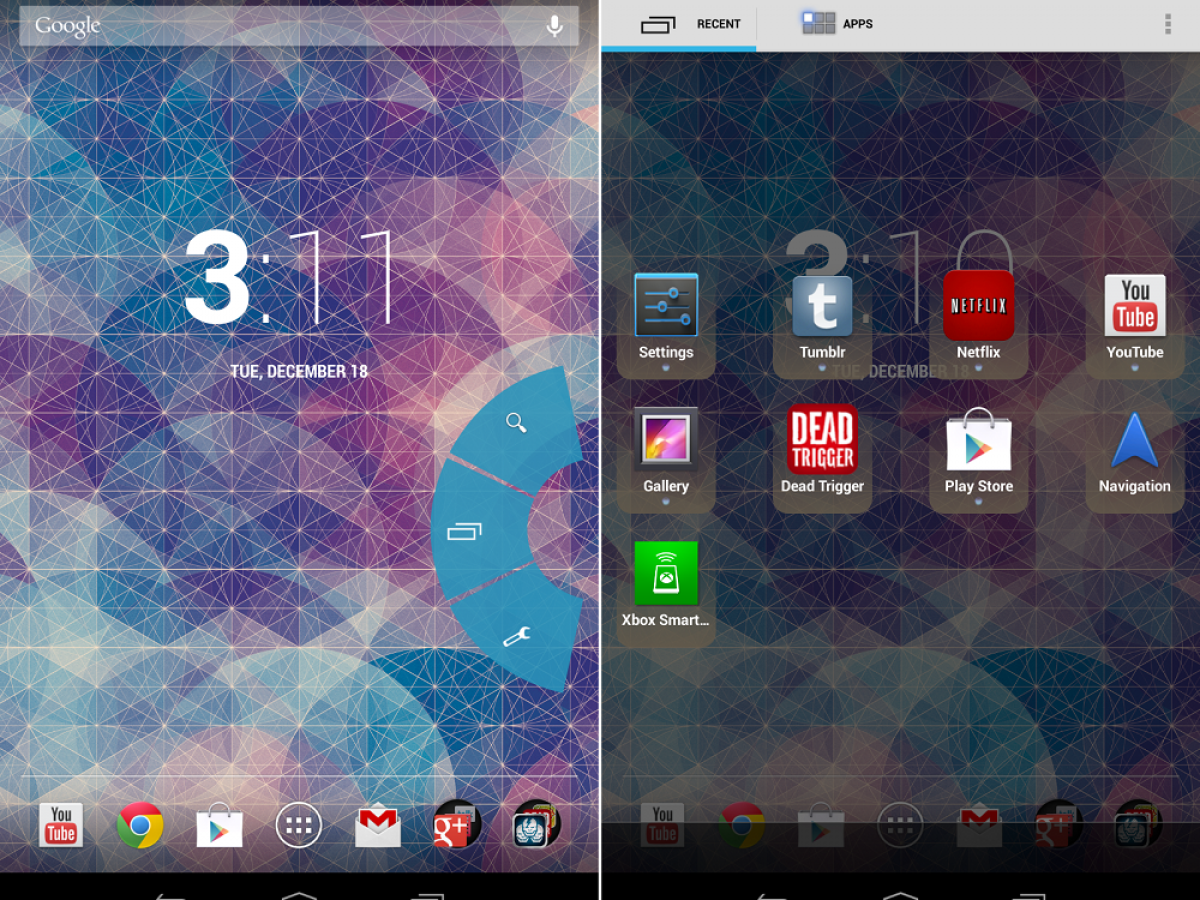The width and height of the screenshot is (1200, 900).
Task: Tap the Settings label text
Action: 666,352
